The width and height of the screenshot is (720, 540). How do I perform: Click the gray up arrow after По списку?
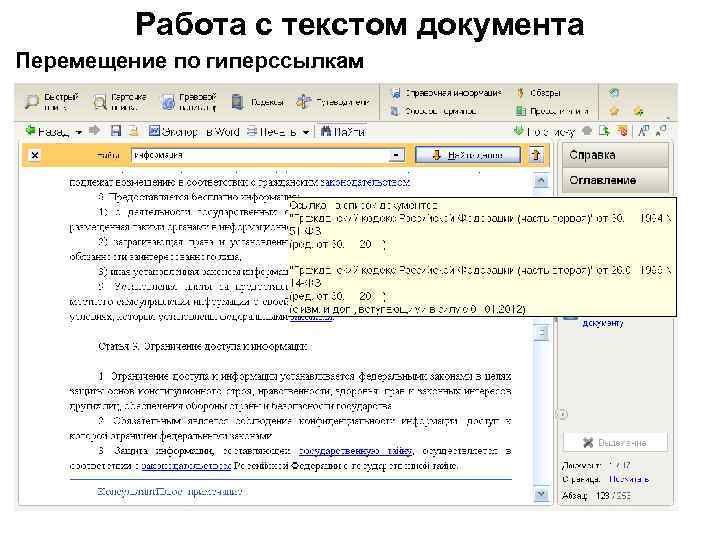click(x=587, y=131)
